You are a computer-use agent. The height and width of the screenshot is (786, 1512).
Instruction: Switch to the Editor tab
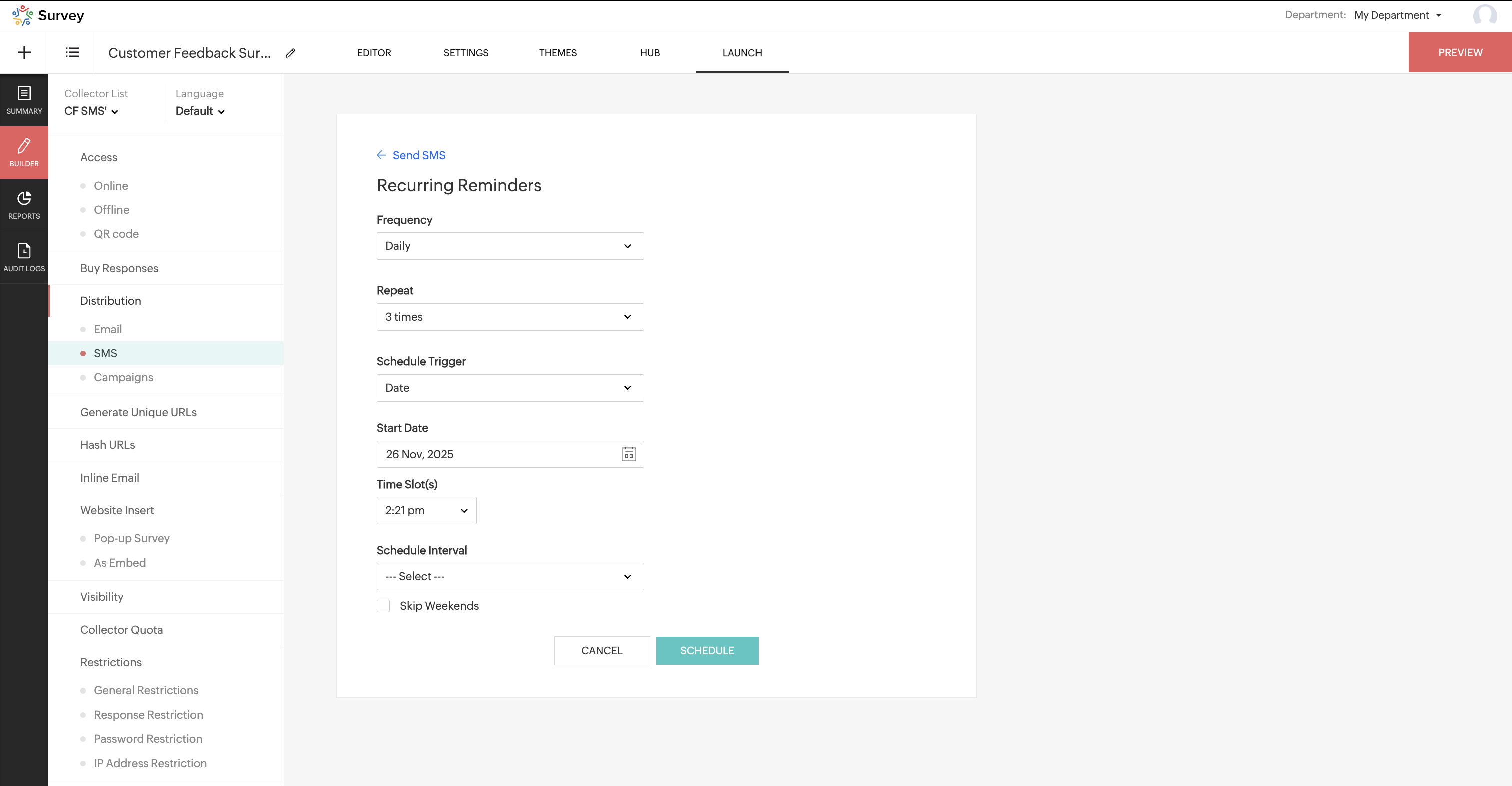[374, 53]
